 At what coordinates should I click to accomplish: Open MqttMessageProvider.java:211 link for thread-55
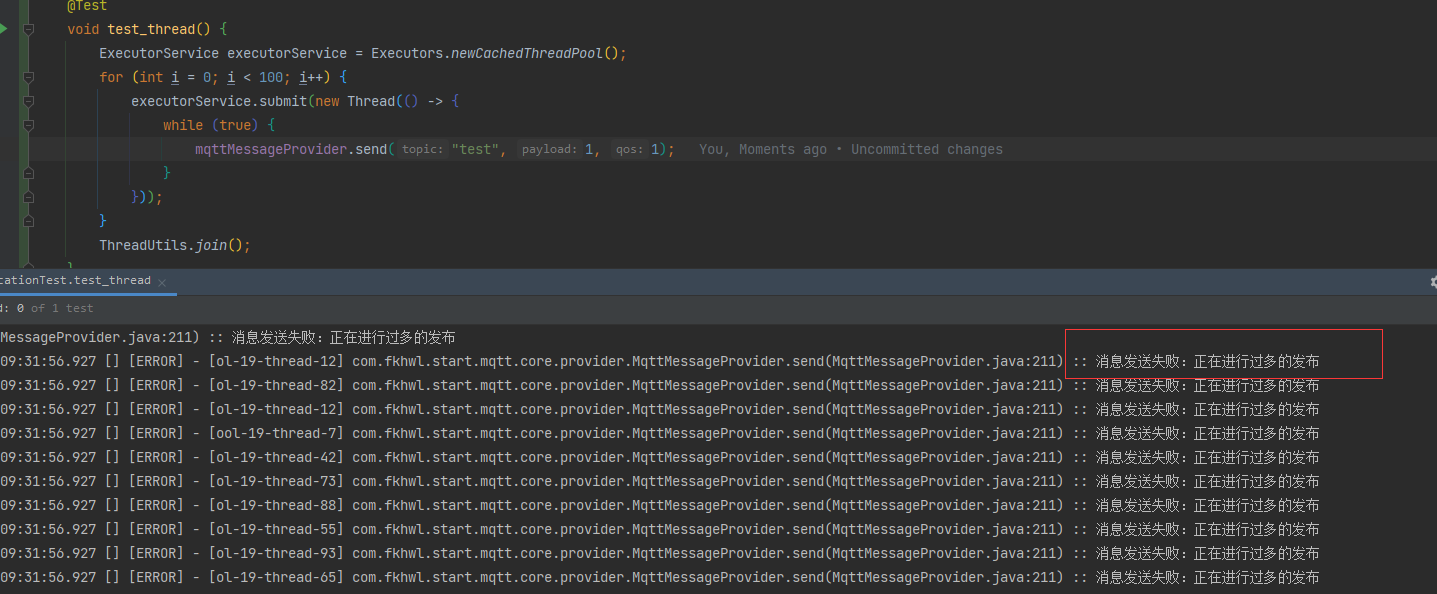[944, 529]
